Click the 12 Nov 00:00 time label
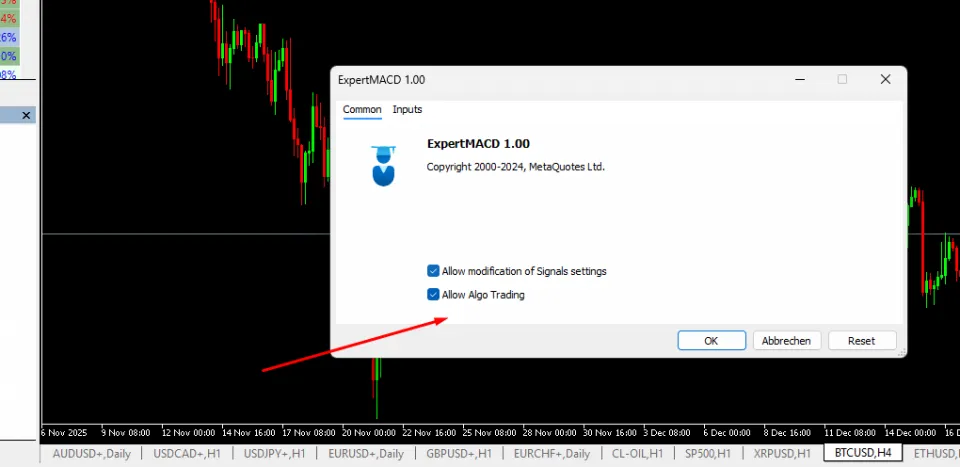This screenshot has height=467, width=960. [189, 433]
